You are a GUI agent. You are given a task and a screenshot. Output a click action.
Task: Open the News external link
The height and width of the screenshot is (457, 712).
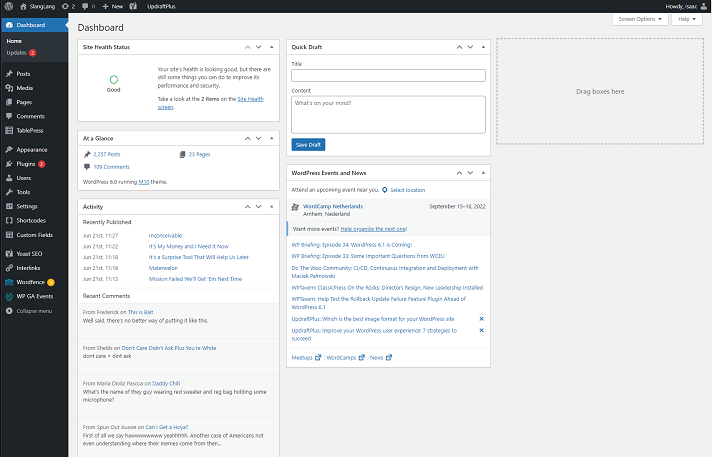(x=381, y=358)
